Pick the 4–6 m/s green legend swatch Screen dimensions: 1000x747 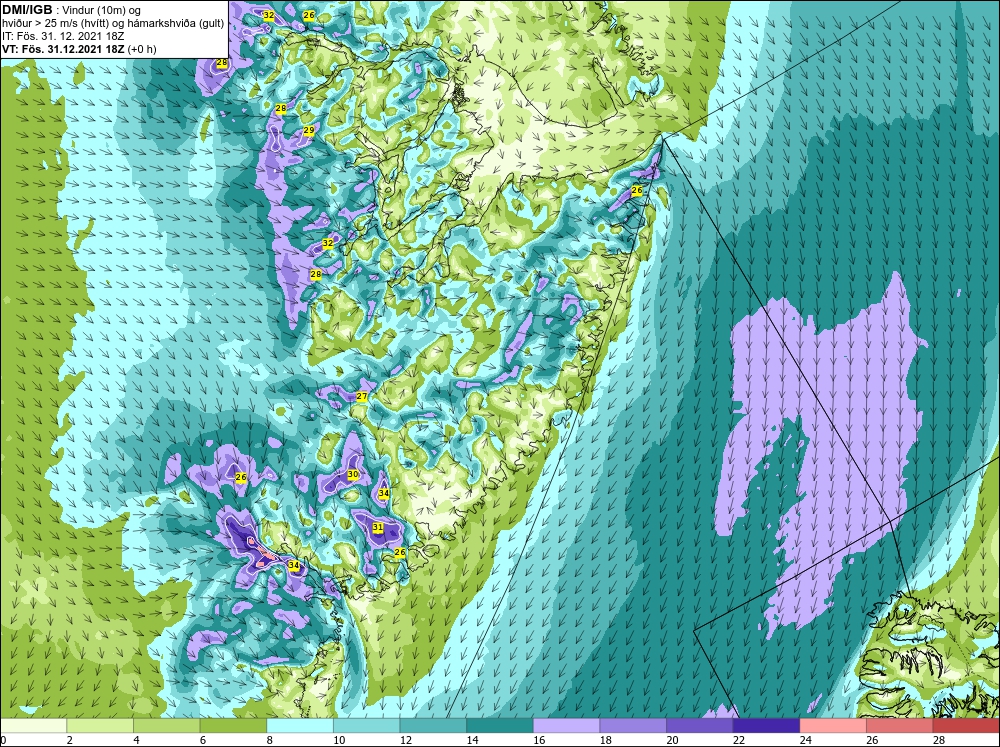[166, 725]
